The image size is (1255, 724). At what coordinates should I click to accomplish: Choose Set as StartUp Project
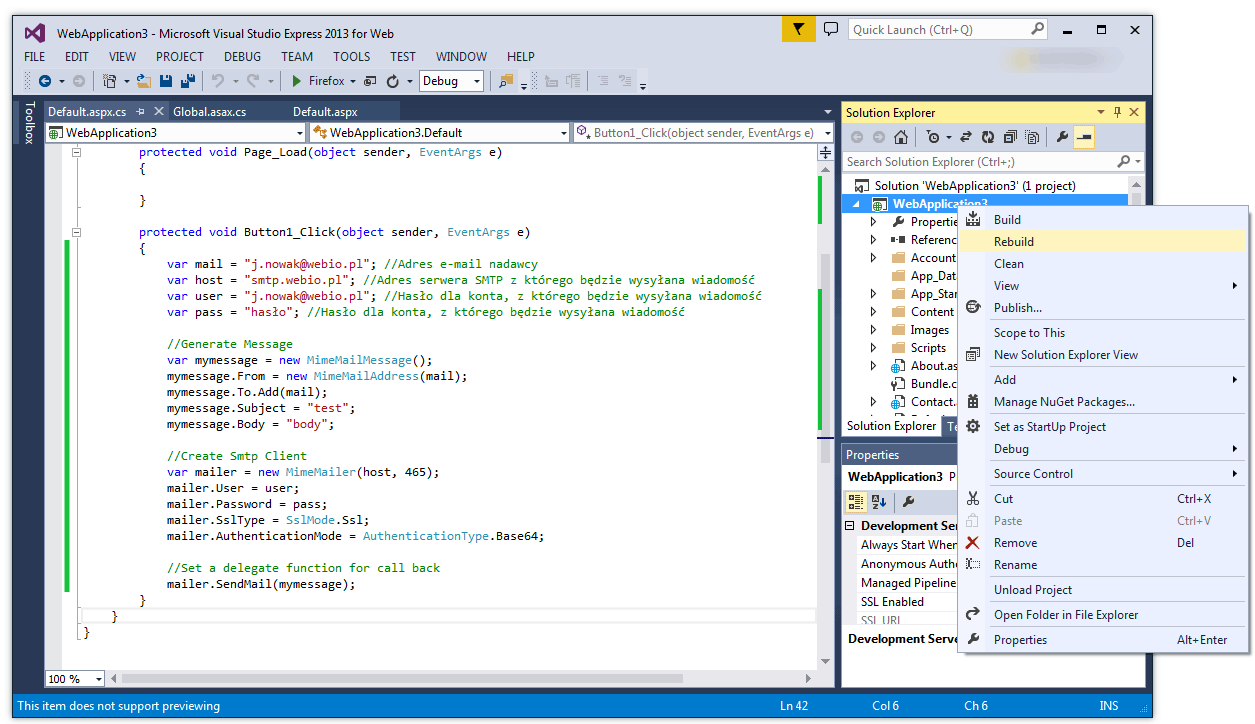click(1103, 427)
